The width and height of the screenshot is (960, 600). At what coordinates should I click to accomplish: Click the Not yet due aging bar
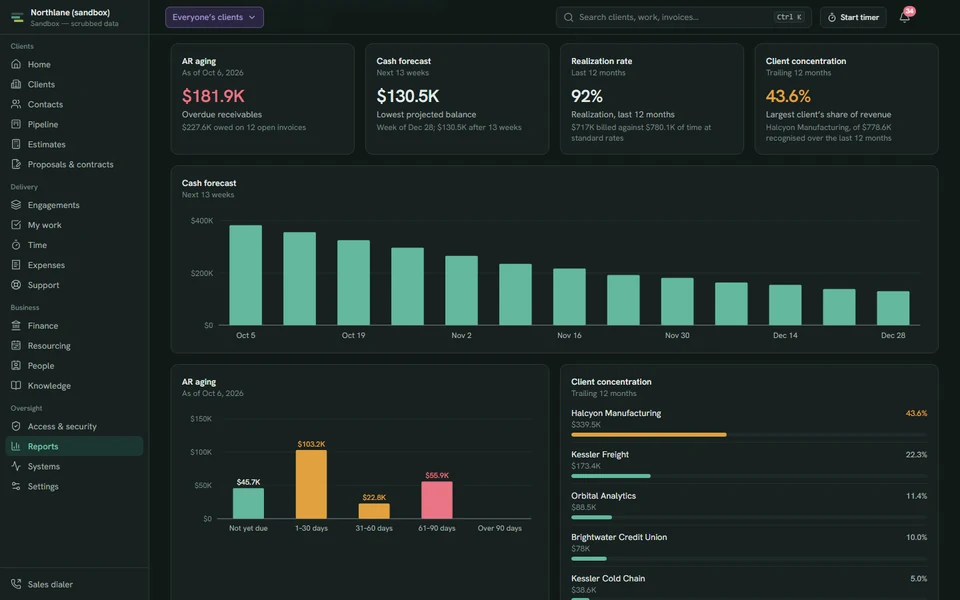248,503
